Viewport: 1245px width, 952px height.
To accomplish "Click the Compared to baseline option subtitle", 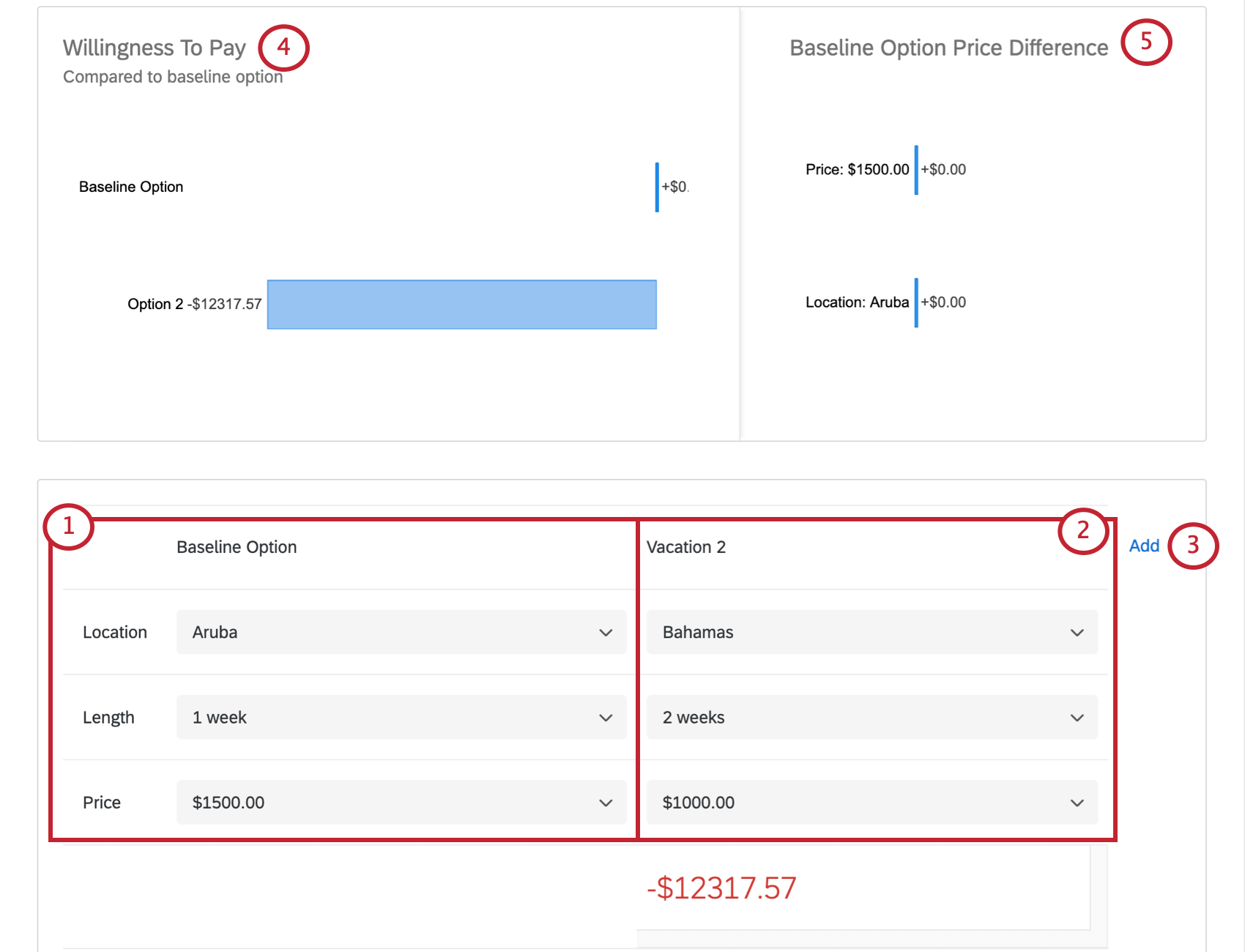I will (x=173, y=76).
